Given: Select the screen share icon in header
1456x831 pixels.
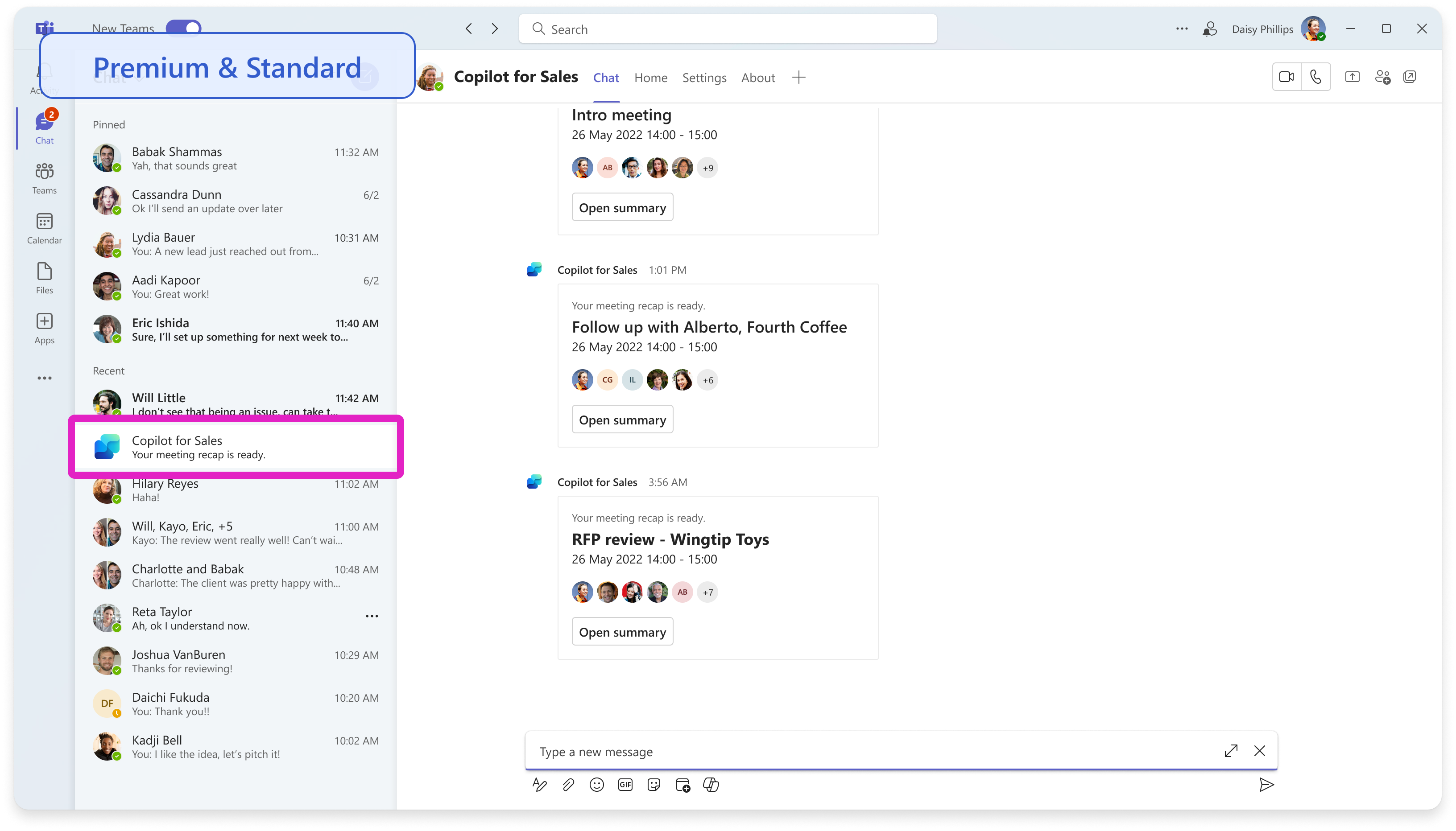Looking at the screenshot, I should [1352, 77].
